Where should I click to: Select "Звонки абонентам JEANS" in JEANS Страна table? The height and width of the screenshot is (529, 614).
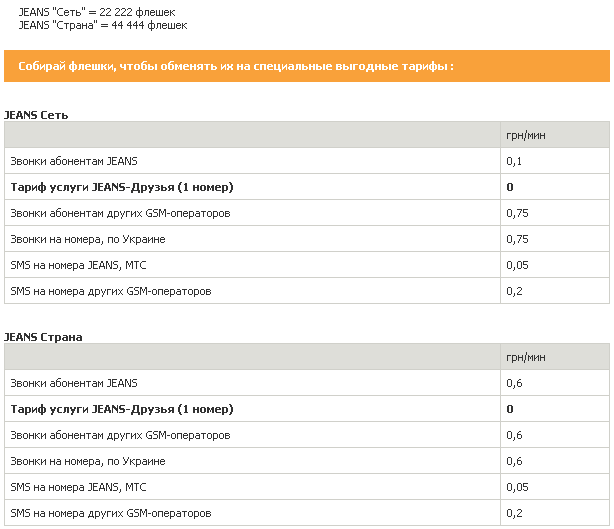[74, 383]
